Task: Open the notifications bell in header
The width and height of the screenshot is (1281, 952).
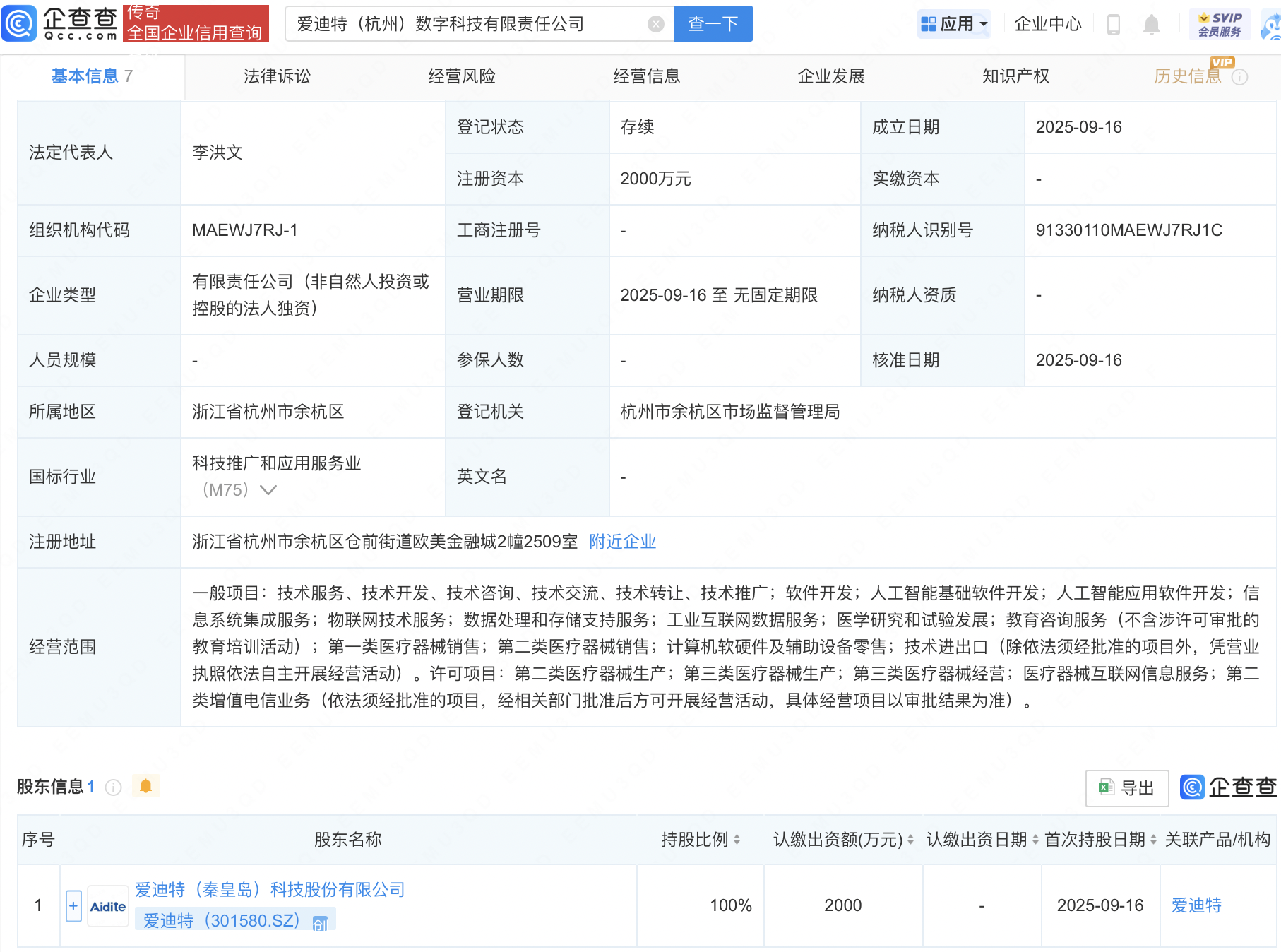Action: point(1152,25)
